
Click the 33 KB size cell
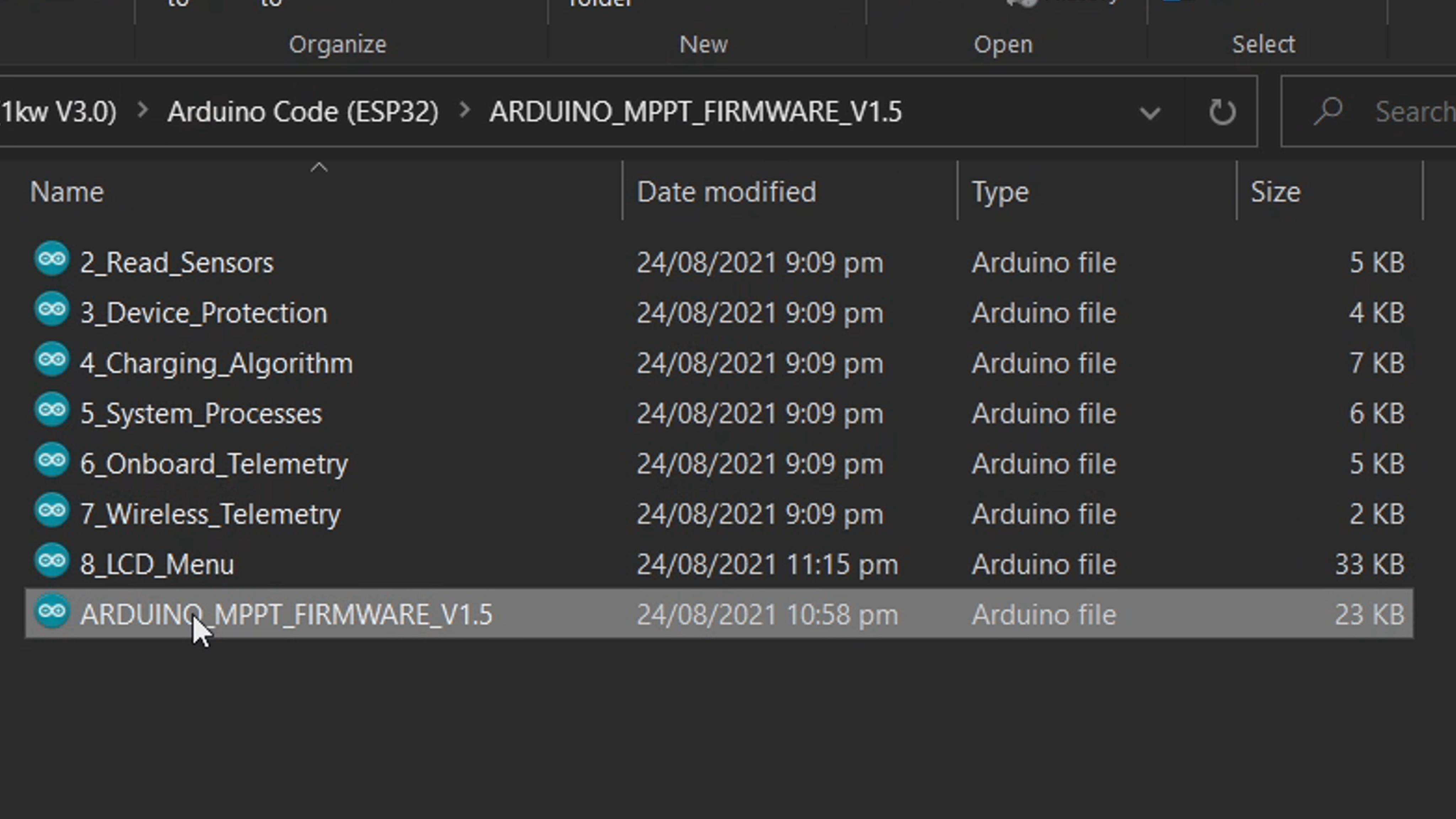[1370, 564]
